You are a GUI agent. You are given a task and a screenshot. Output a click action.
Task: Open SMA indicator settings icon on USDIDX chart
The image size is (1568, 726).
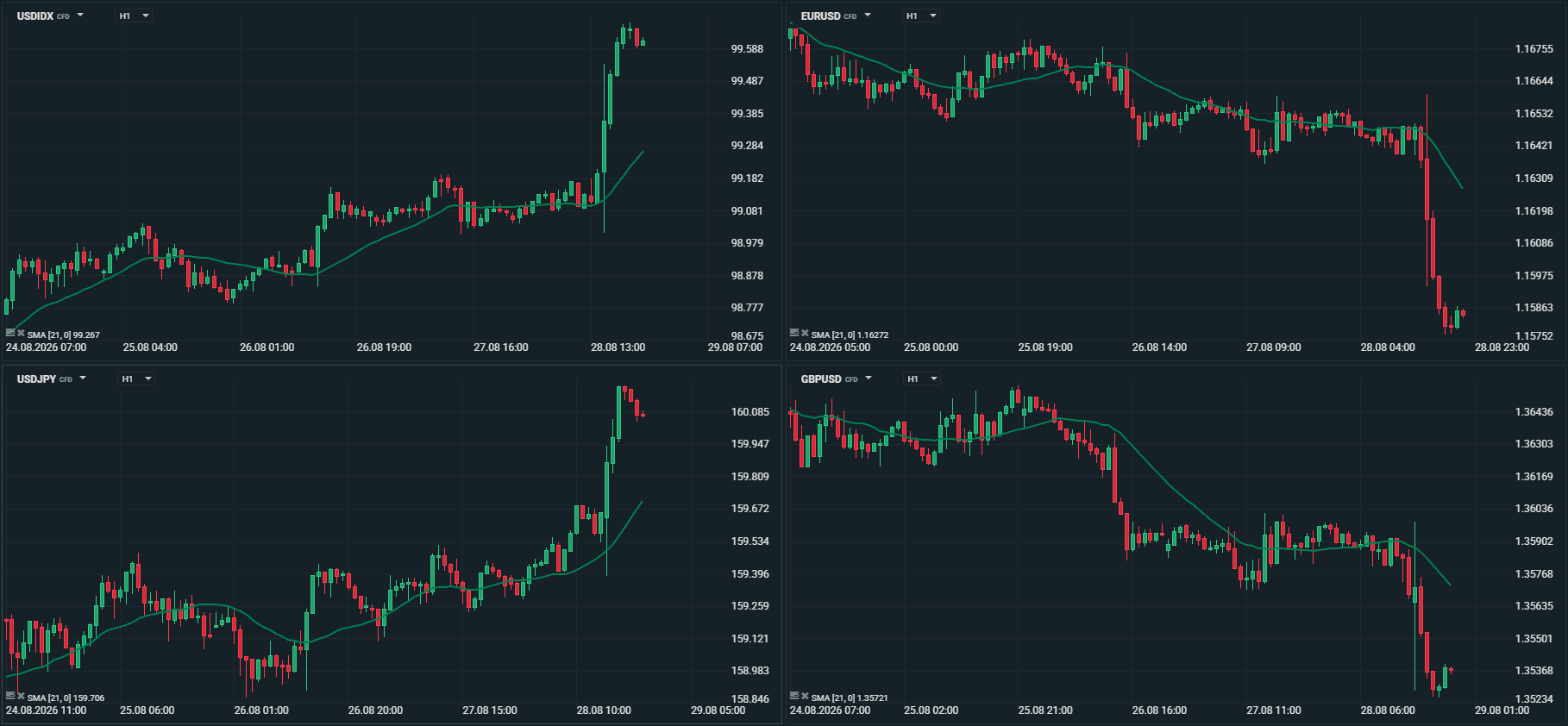[10, 333]
